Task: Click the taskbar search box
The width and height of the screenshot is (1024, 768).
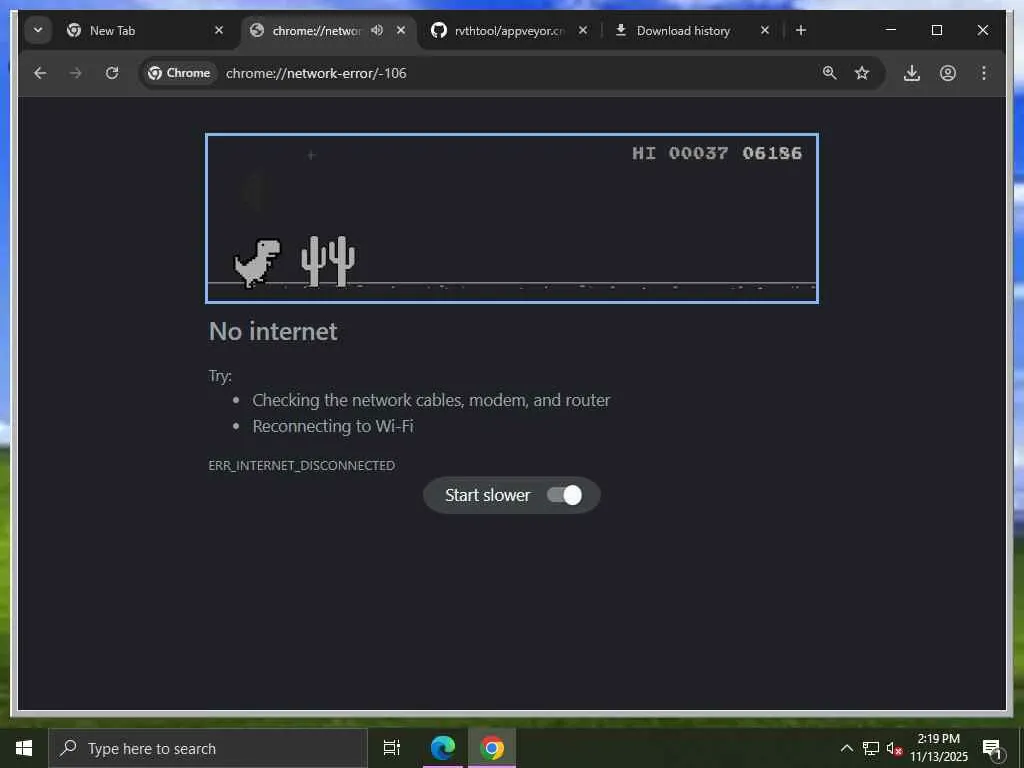Action: (208, 748)
